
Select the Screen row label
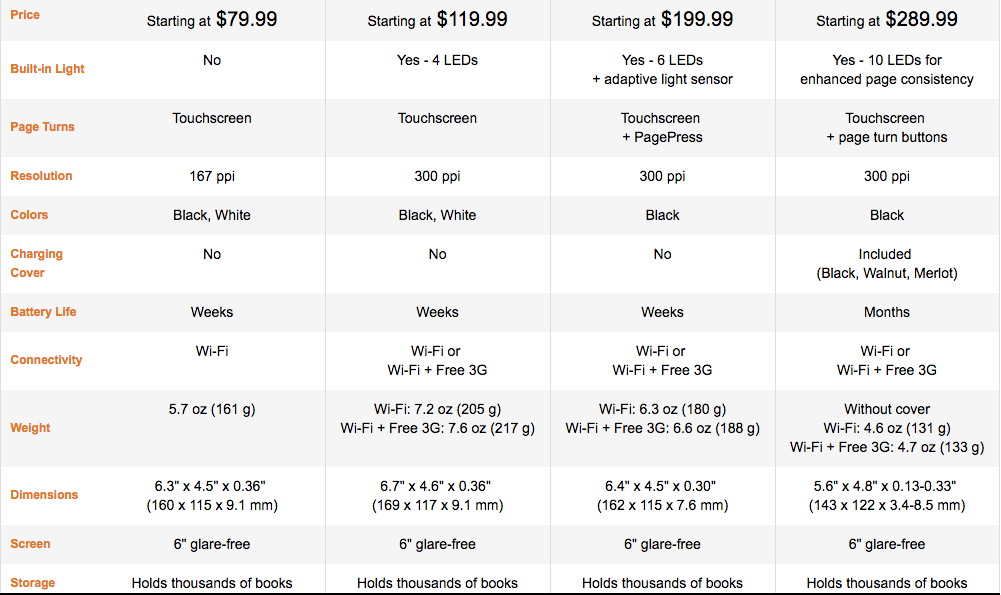click(30, 544)
